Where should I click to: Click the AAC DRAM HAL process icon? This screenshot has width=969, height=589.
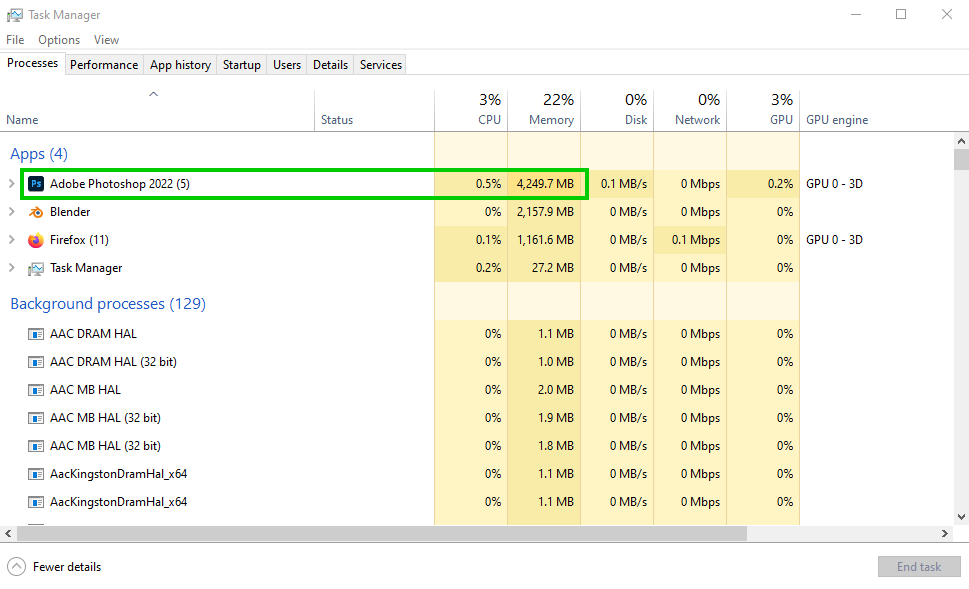pos(36,334)
